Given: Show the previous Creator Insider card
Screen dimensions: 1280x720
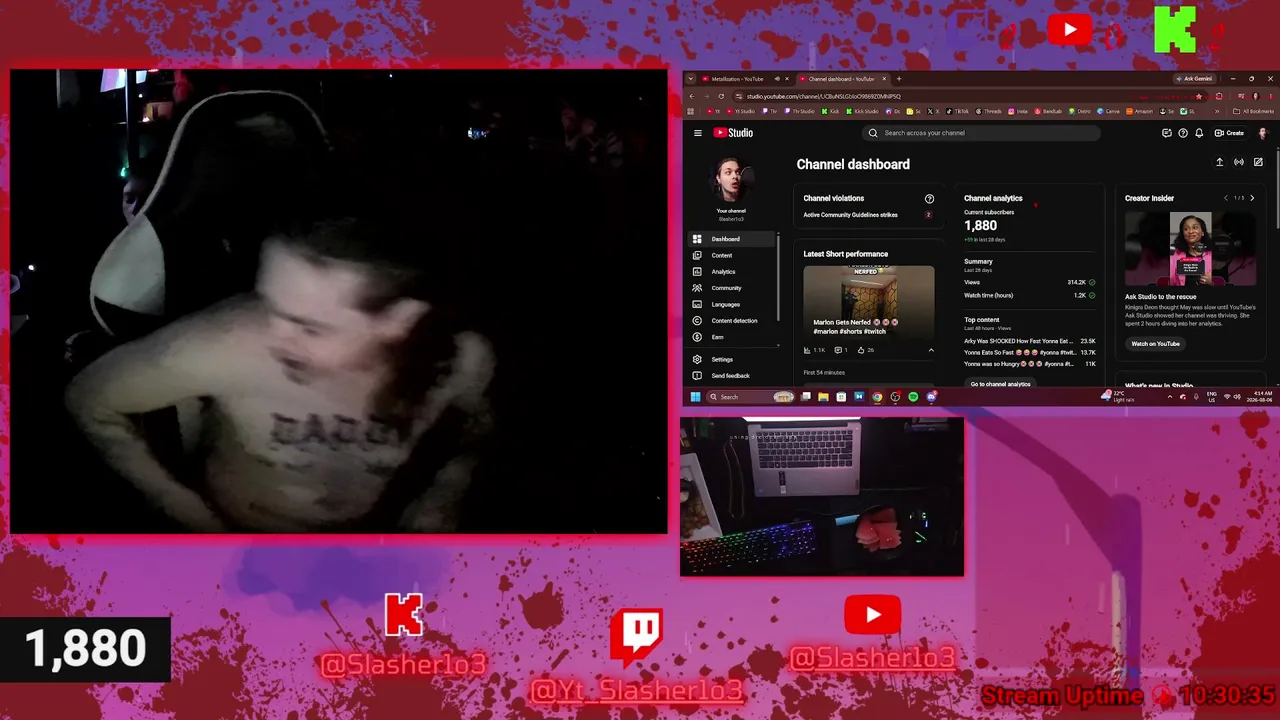Looking at the screenshot, I should (1226, 198).
